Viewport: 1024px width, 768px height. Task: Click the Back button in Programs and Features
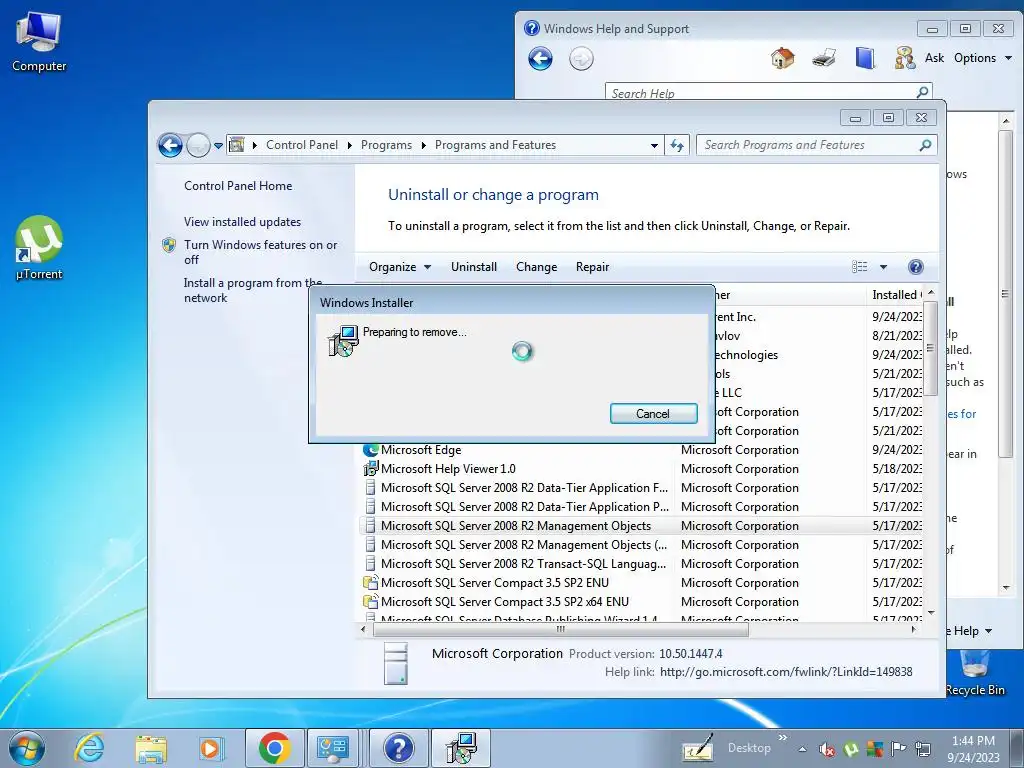click(170, 145)
